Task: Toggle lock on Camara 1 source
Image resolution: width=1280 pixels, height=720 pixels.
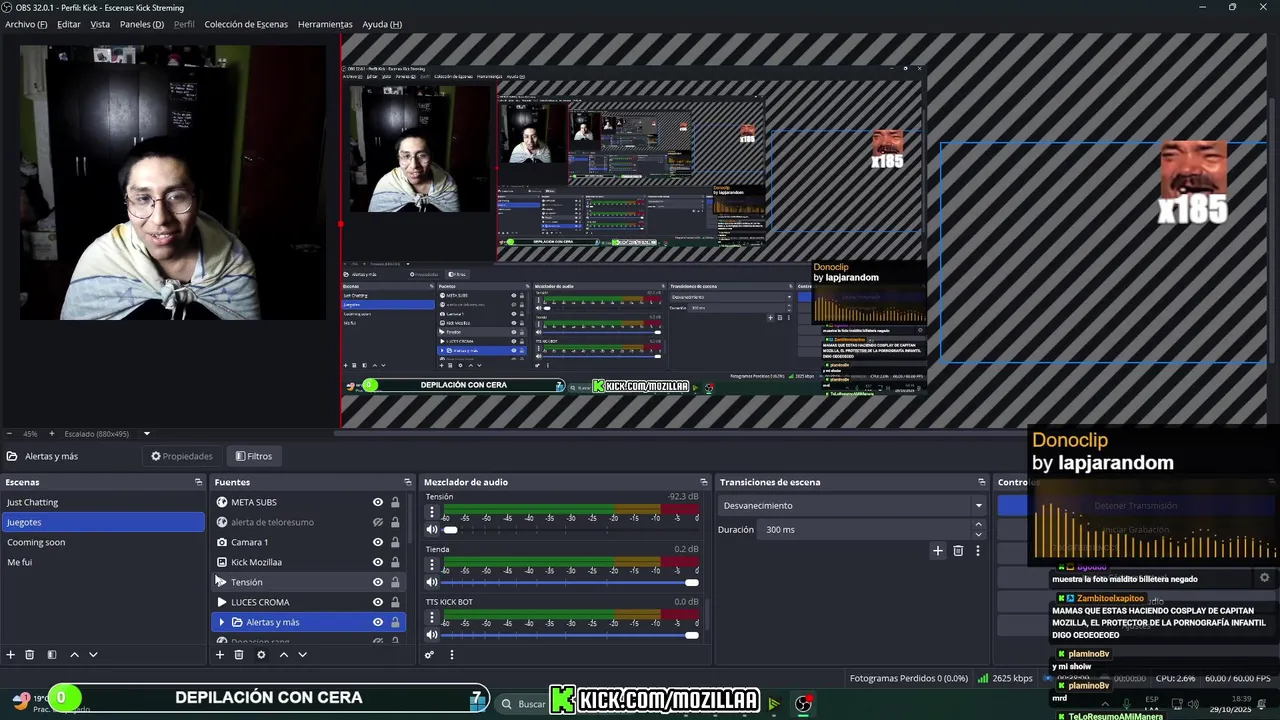Action: point(395,542)
